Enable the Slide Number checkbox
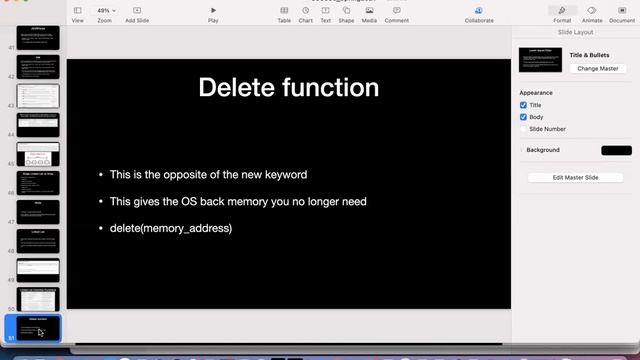The width and height of the screenshot is (640, 360). pyautogui.click(x=523, y=129)
